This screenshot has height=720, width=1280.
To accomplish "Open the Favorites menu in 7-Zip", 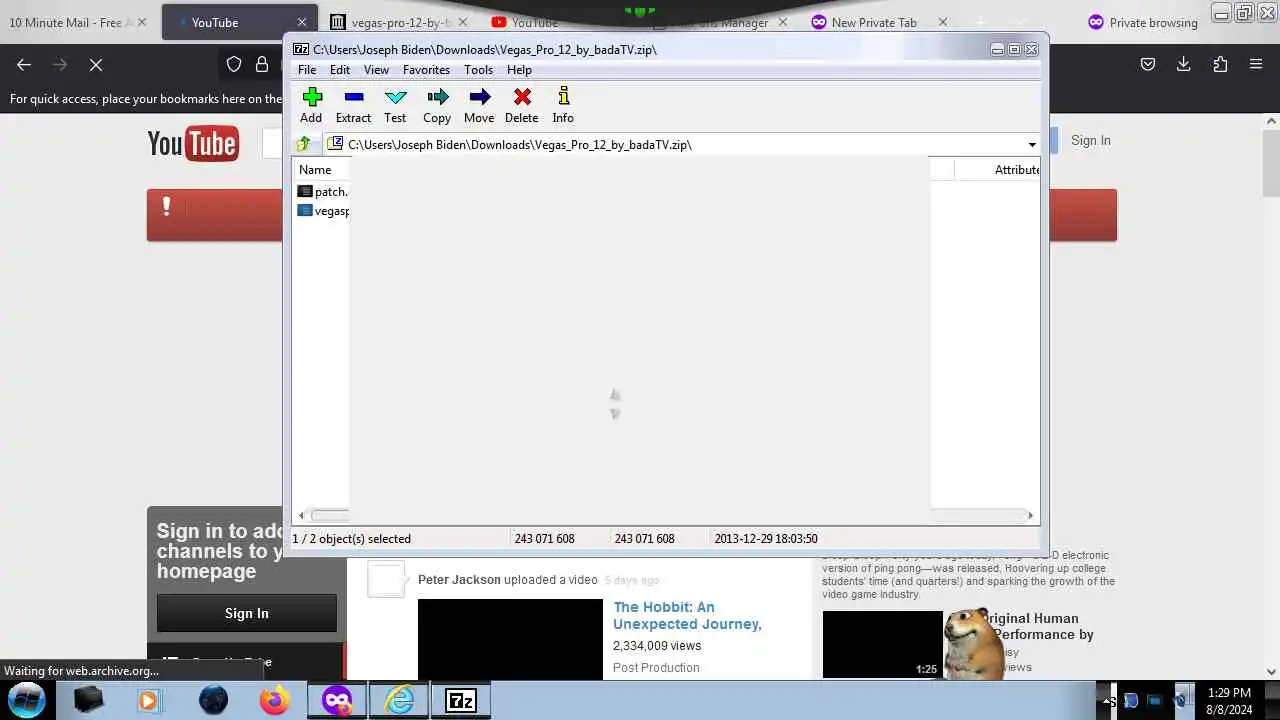I will (426, 70).
